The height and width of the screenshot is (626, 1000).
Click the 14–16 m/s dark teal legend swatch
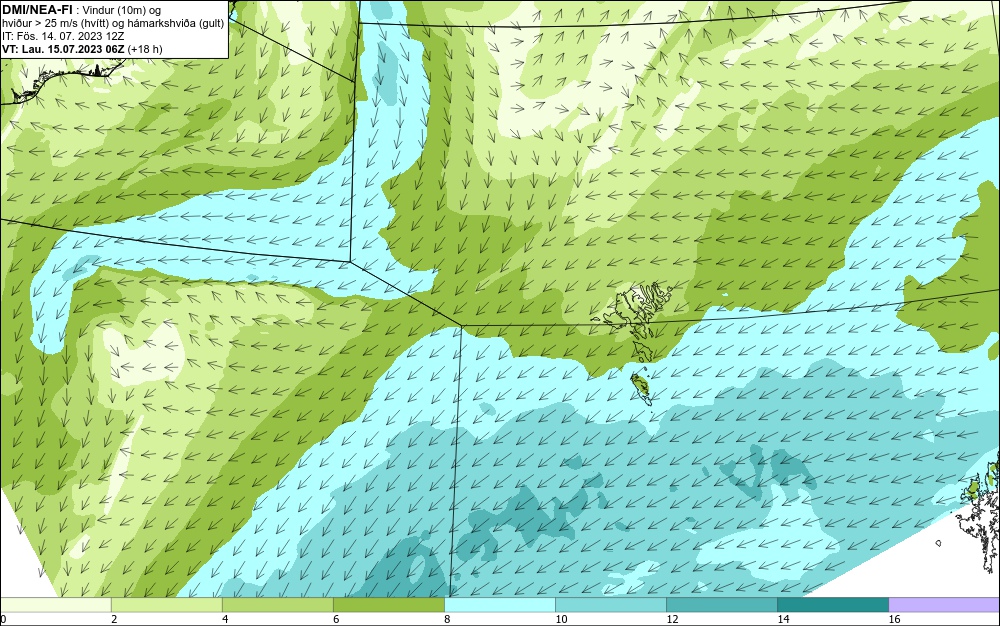click(x=833, y=604)
